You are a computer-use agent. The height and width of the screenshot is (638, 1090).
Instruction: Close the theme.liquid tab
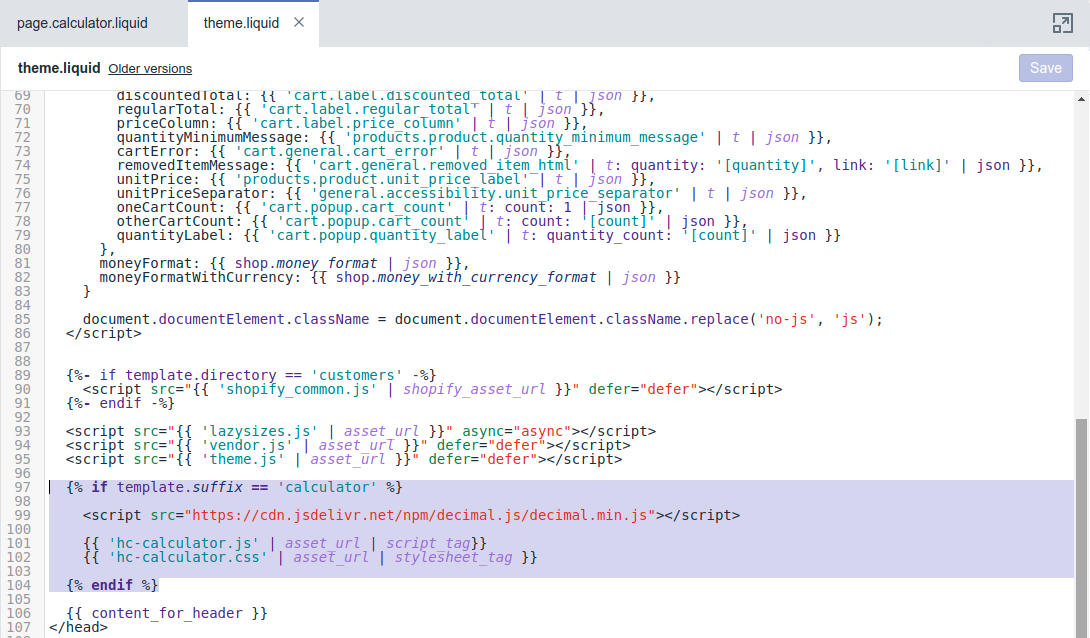[299, 23]
